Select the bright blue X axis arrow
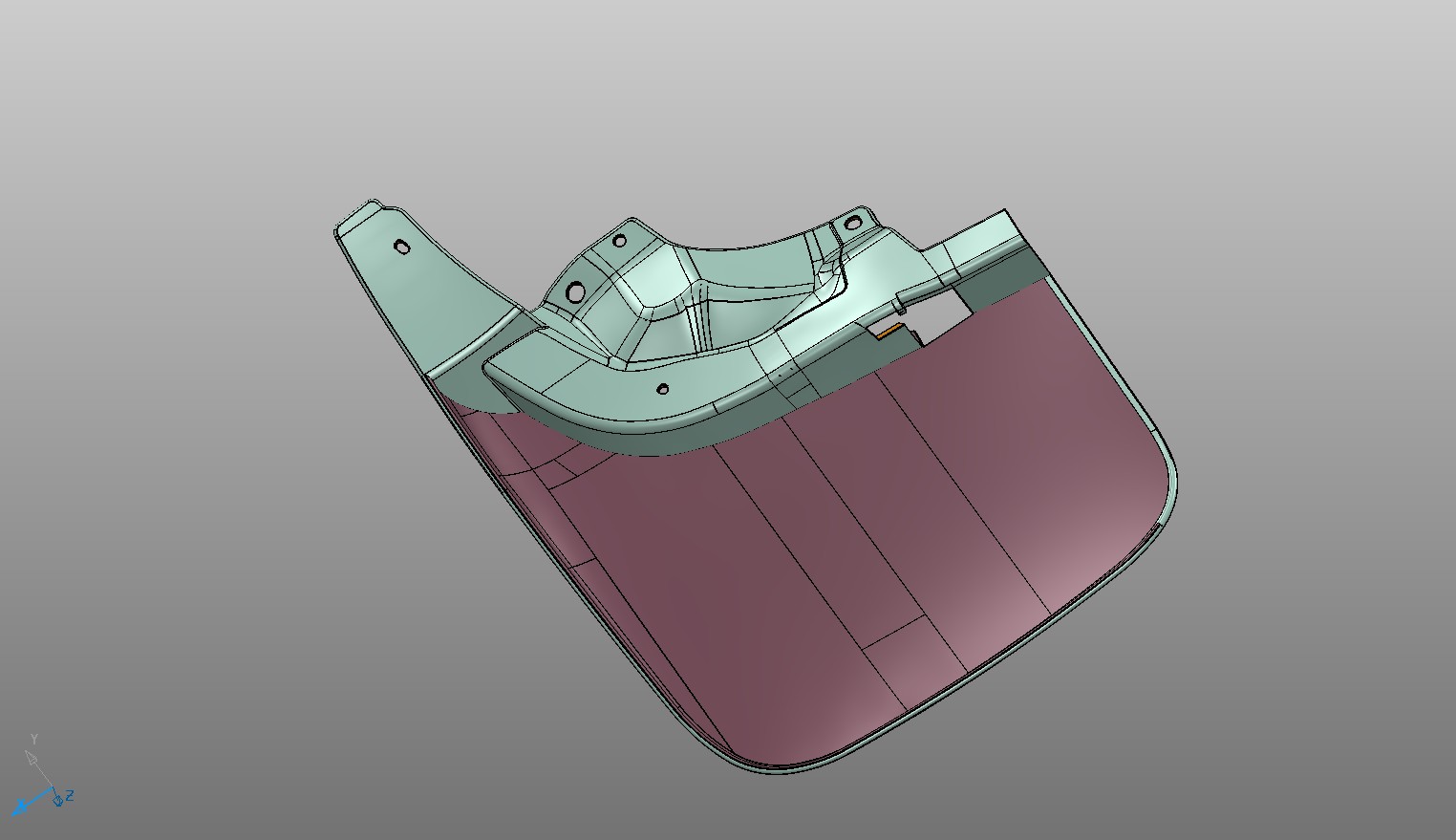The height and width of the screenshot is (840, 1456). [x=30, y=801]
